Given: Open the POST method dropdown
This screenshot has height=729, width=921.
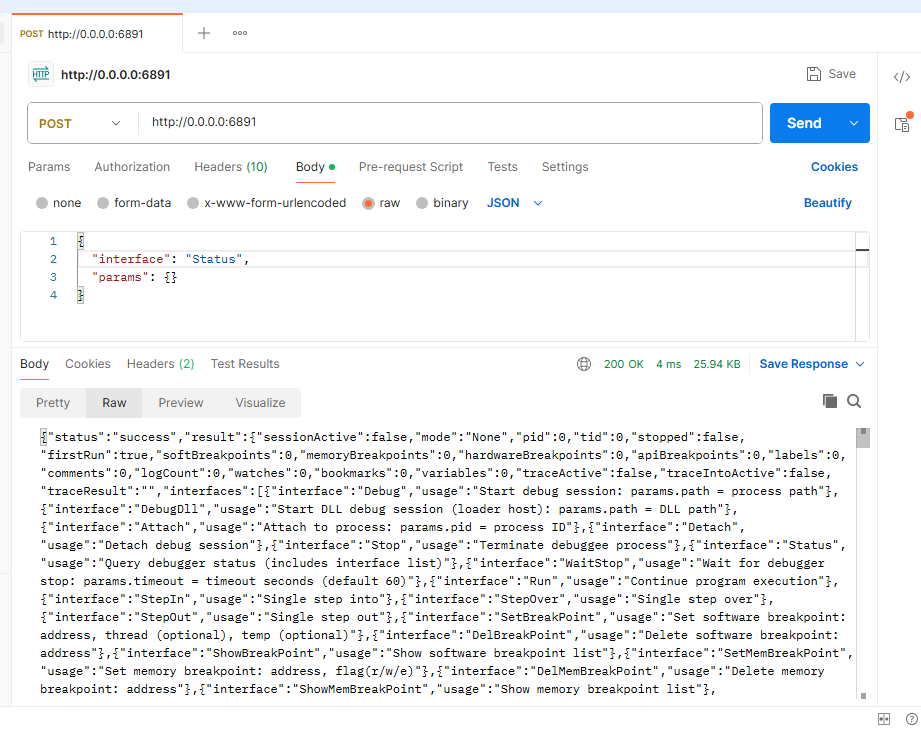Looking at the screenshot, I should [79, 123].
